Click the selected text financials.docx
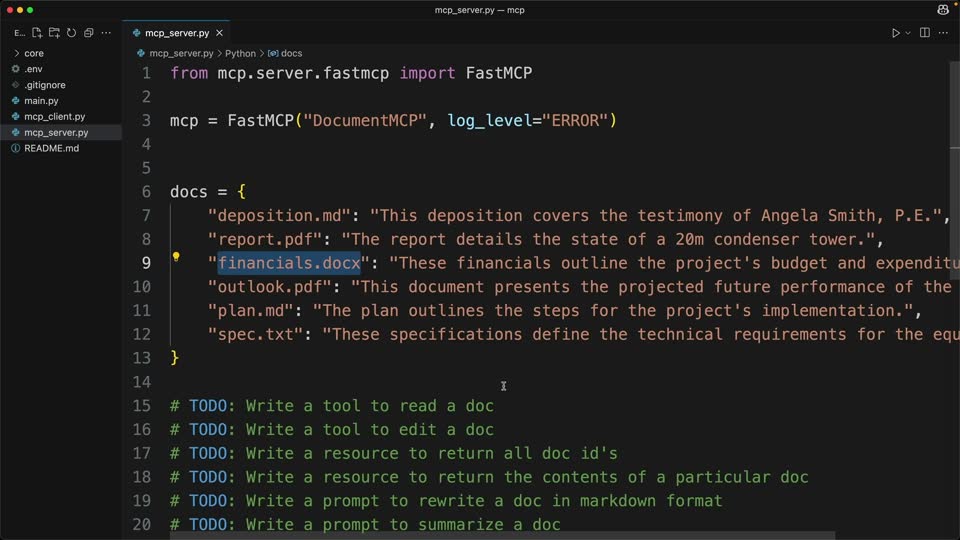960x540 pixels. click(289, 263)
